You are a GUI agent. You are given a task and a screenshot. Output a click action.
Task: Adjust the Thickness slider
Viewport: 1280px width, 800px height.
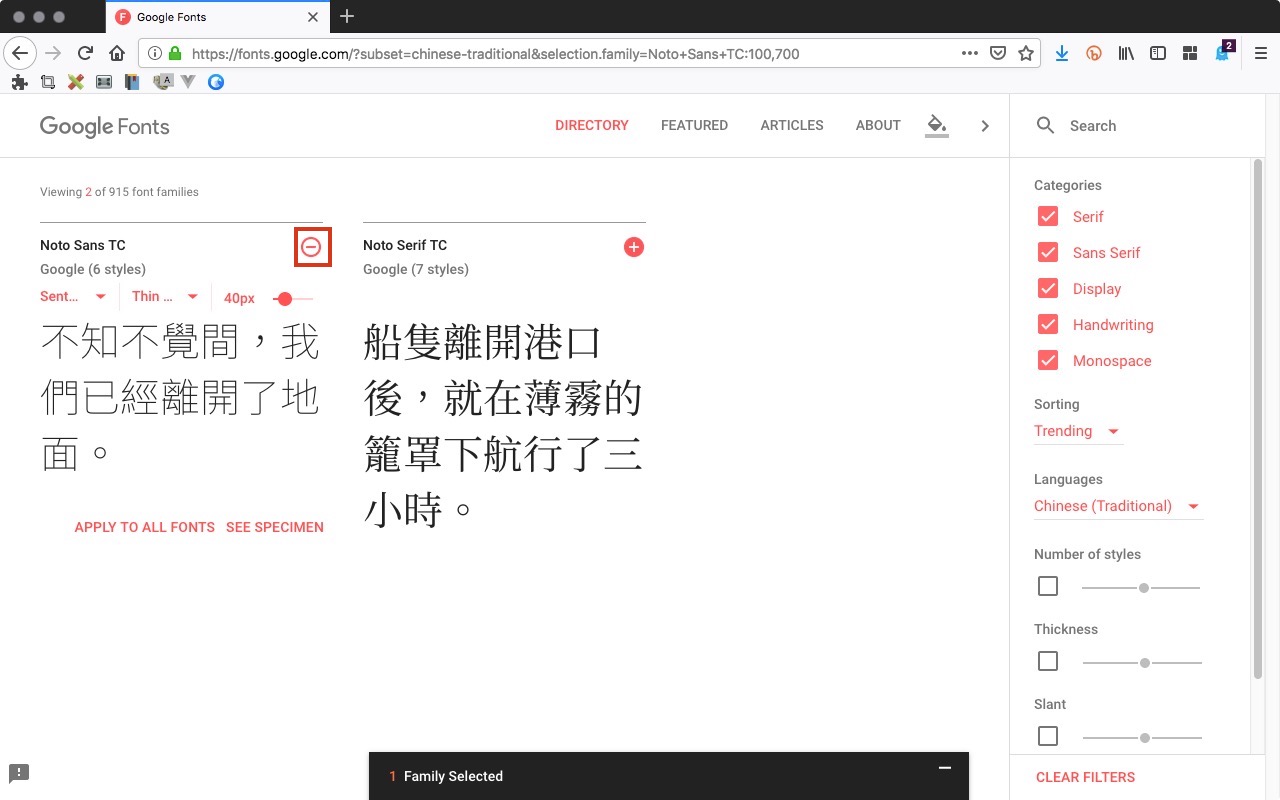tap(1142, 663)
